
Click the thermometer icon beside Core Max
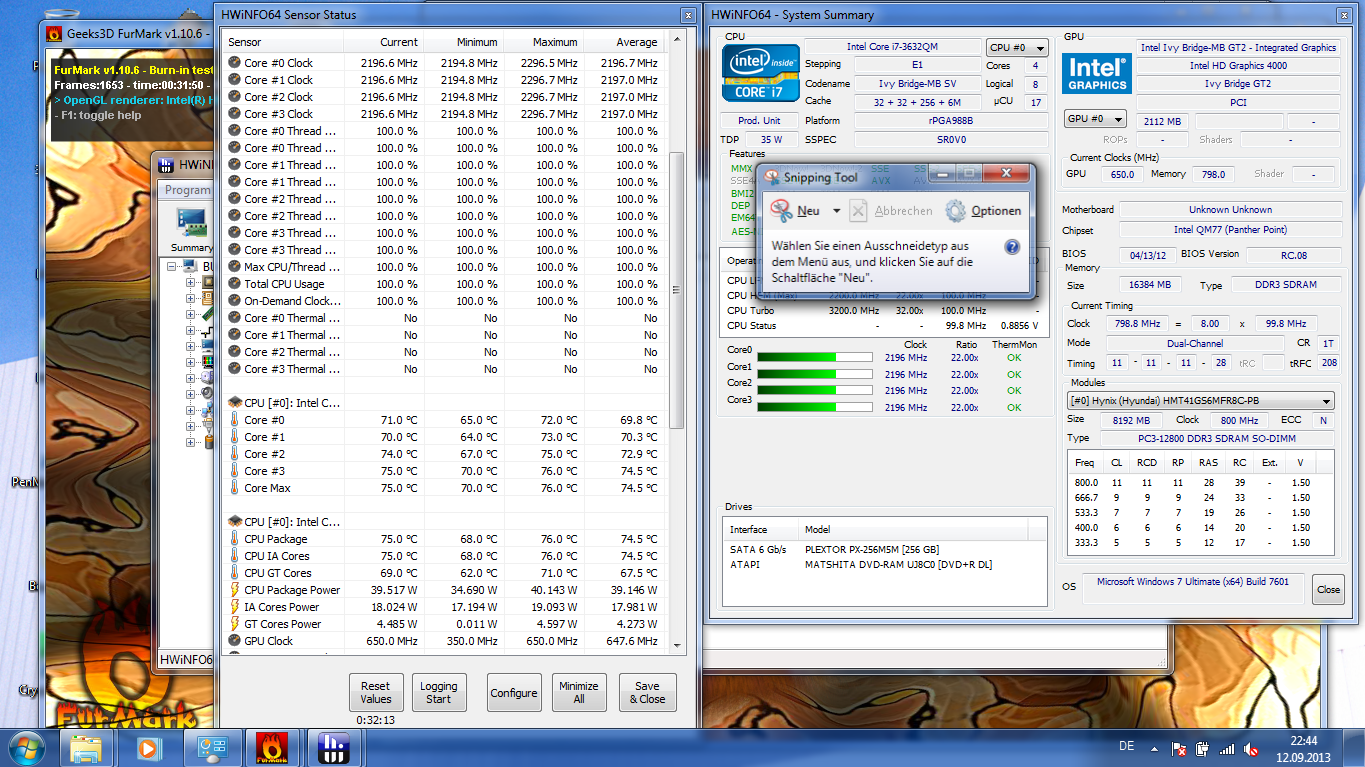234,488
